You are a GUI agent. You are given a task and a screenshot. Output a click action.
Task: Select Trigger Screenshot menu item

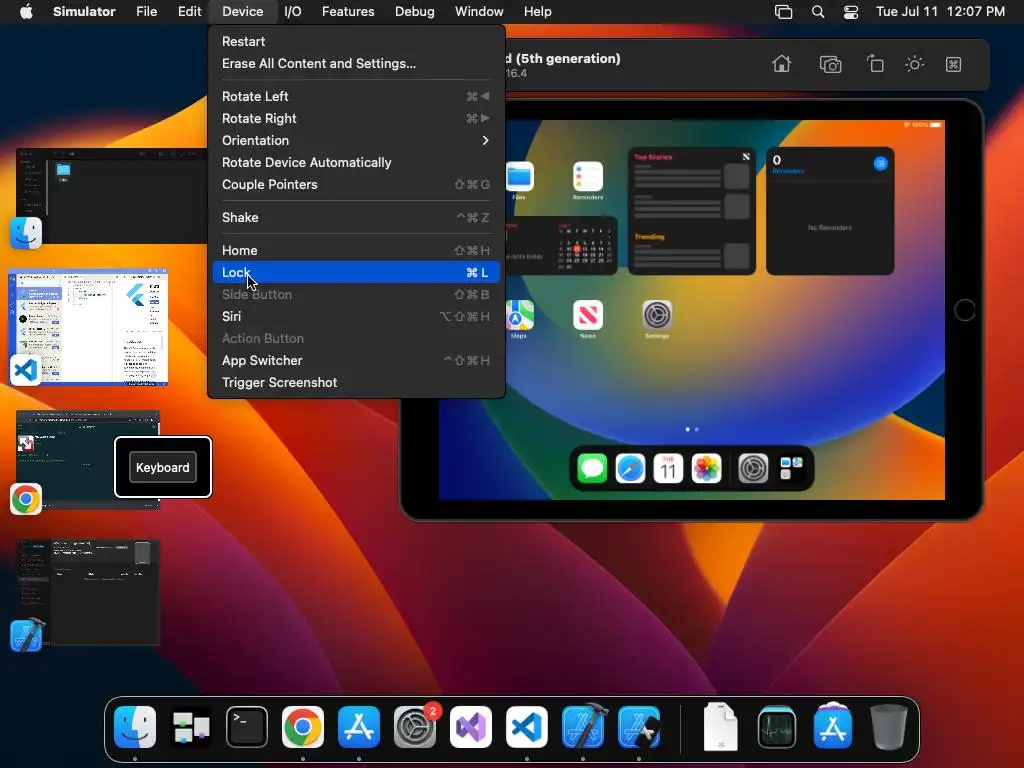[x=356, y=383]
